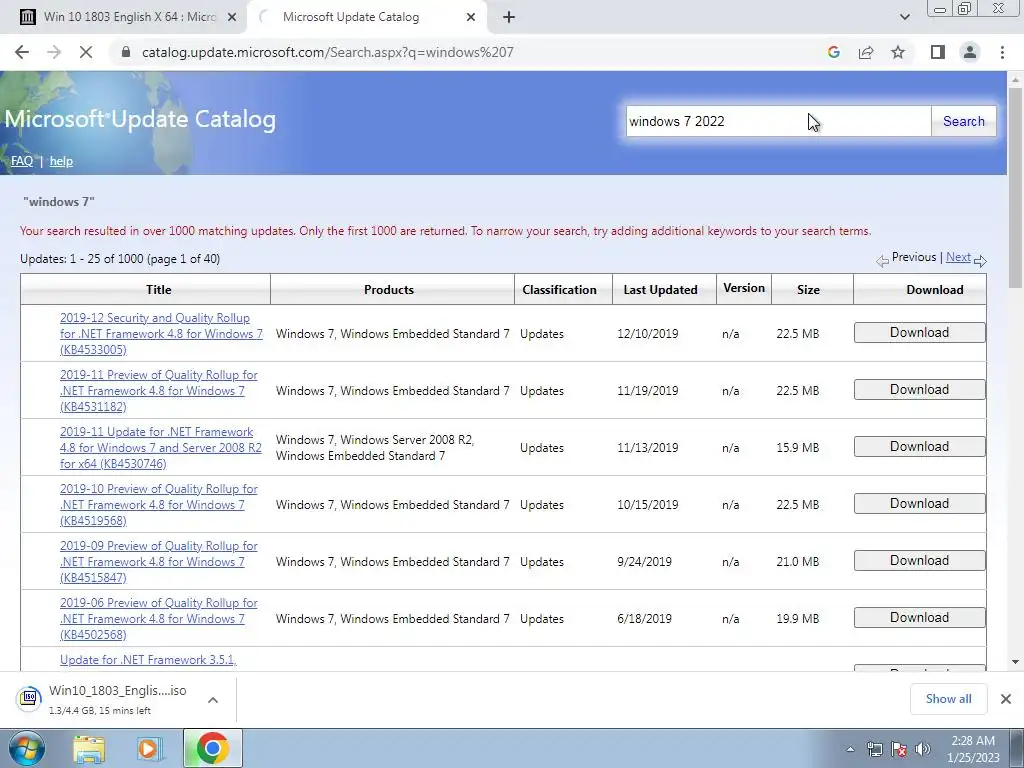Open the Action Center flag icon
This screenshot has height=768, width=1024.
tap(899, 750)
